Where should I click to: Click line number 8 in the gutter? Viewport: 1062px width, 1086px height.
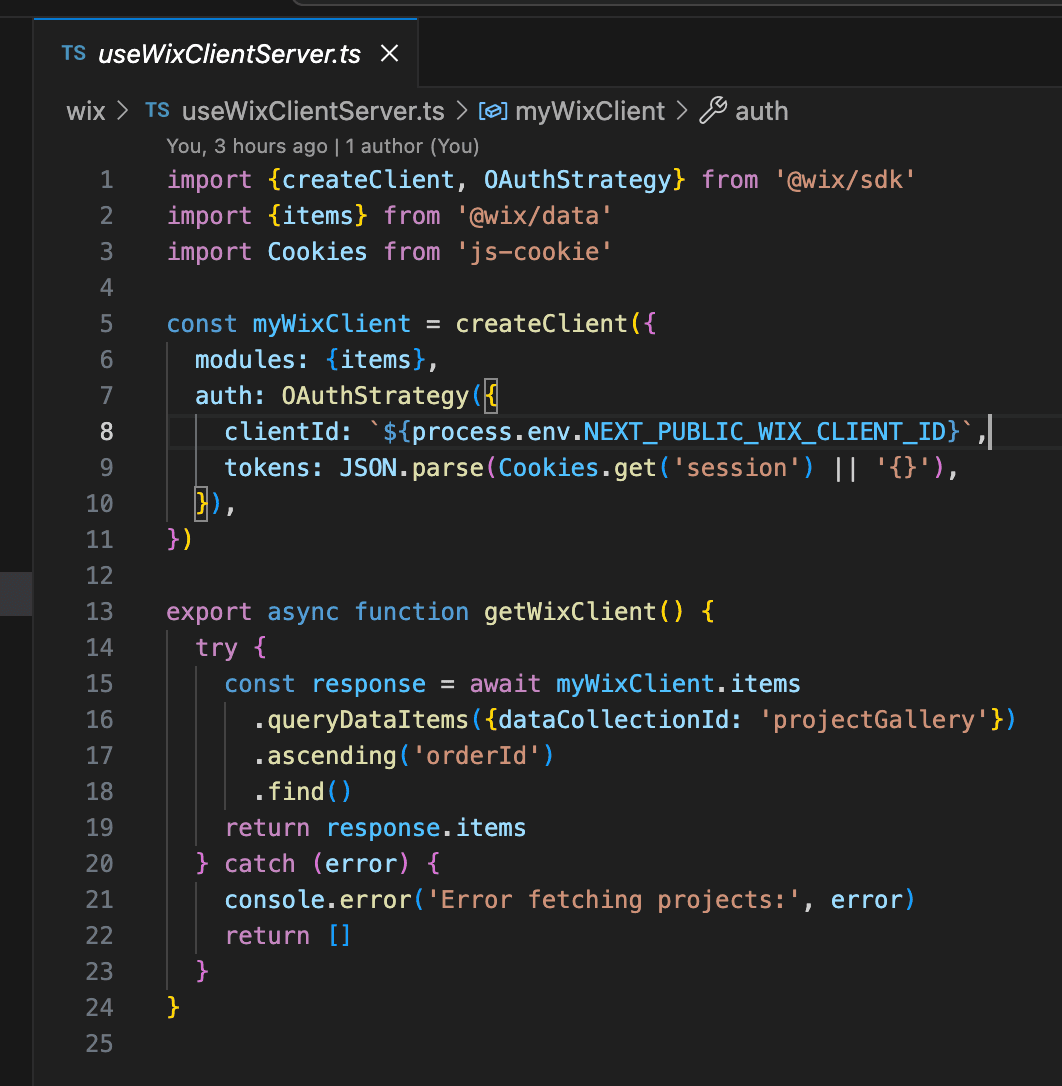click(x=106, y=432)
